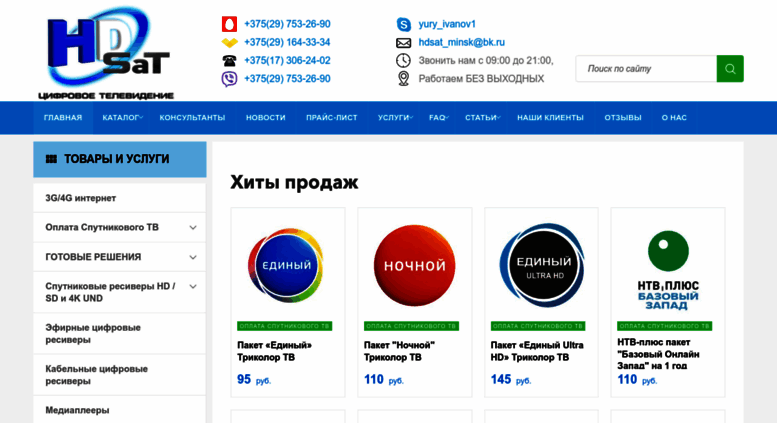
Task: Click the location pin icon
Action: coord(403,79)
